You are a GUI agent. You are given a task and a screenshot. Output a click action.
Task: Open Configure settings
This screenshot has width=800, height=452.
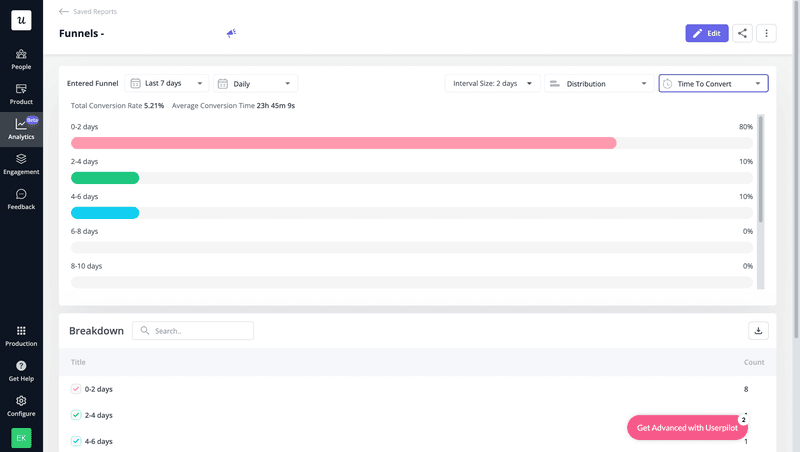click(x=21, y=406)
